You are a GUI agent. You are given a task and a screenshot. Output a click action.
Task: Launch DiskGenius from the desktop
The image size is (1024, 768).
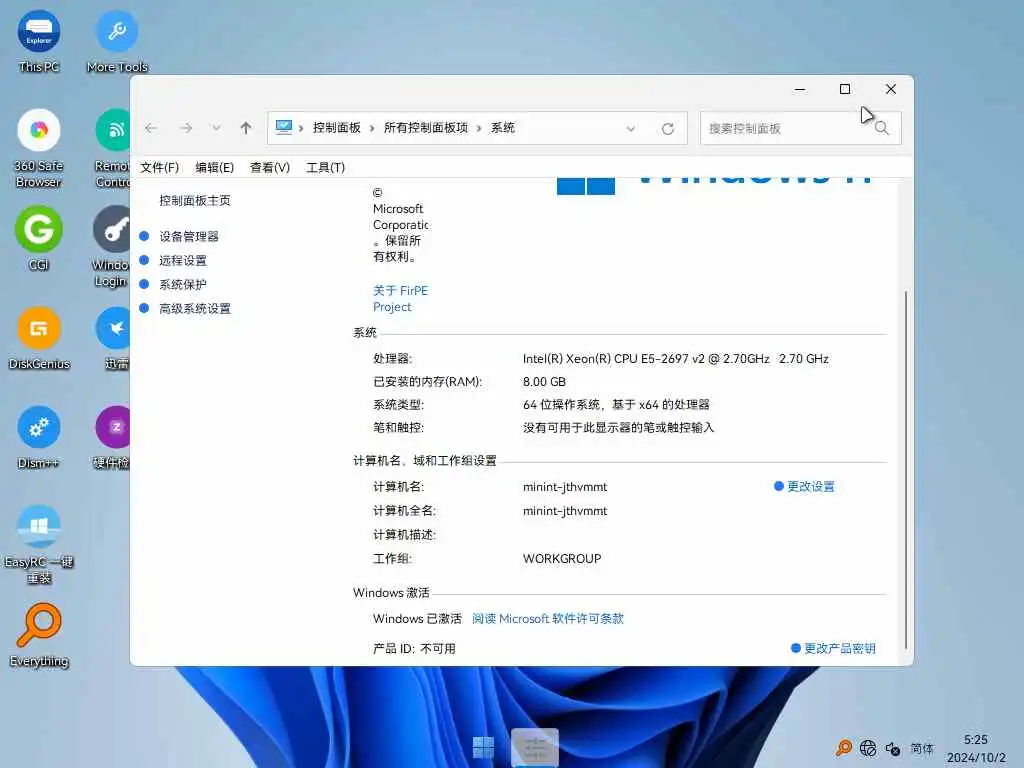pos(39,338)
